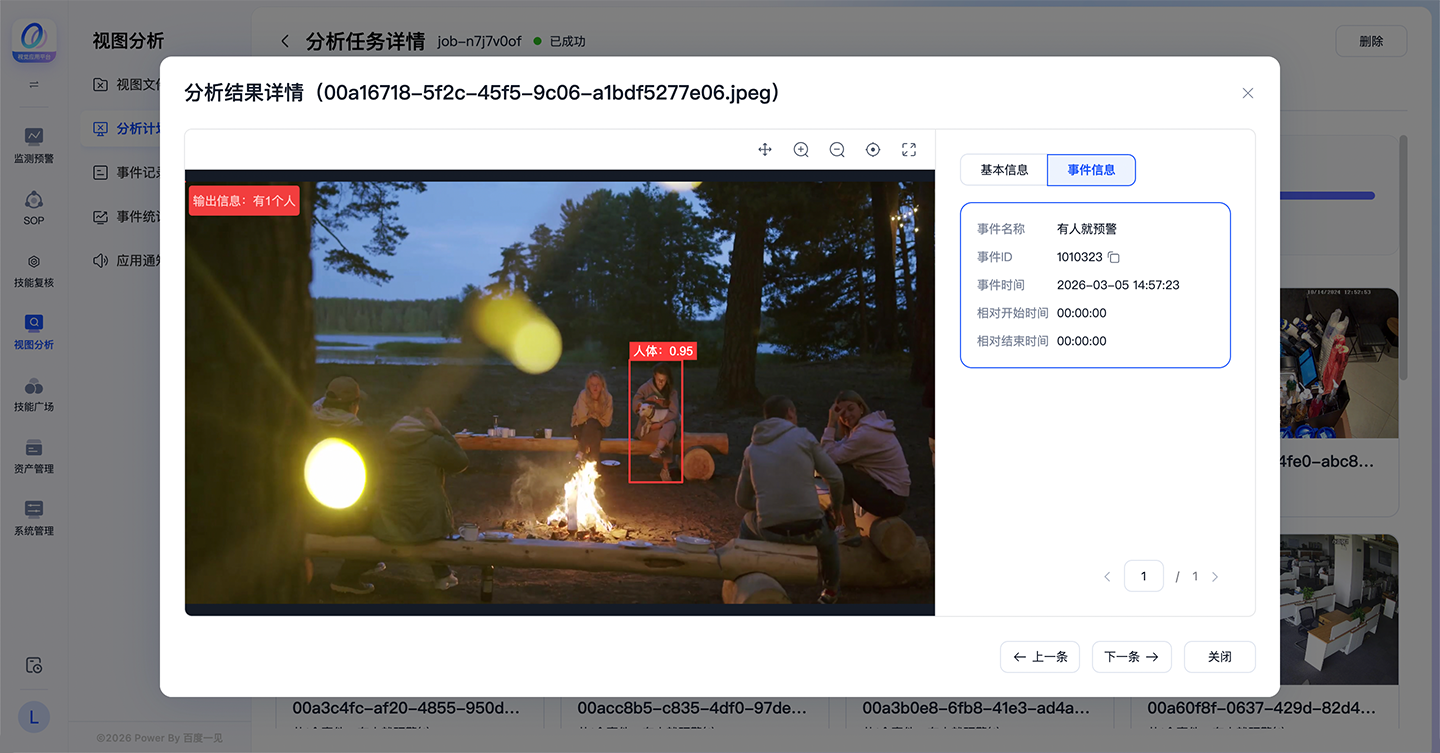Image resolution: width=1440 pixels, height=753 pixels.
Task: Click the 相对开始时间 value 00:00:00
Action: tap(1082, 313)
